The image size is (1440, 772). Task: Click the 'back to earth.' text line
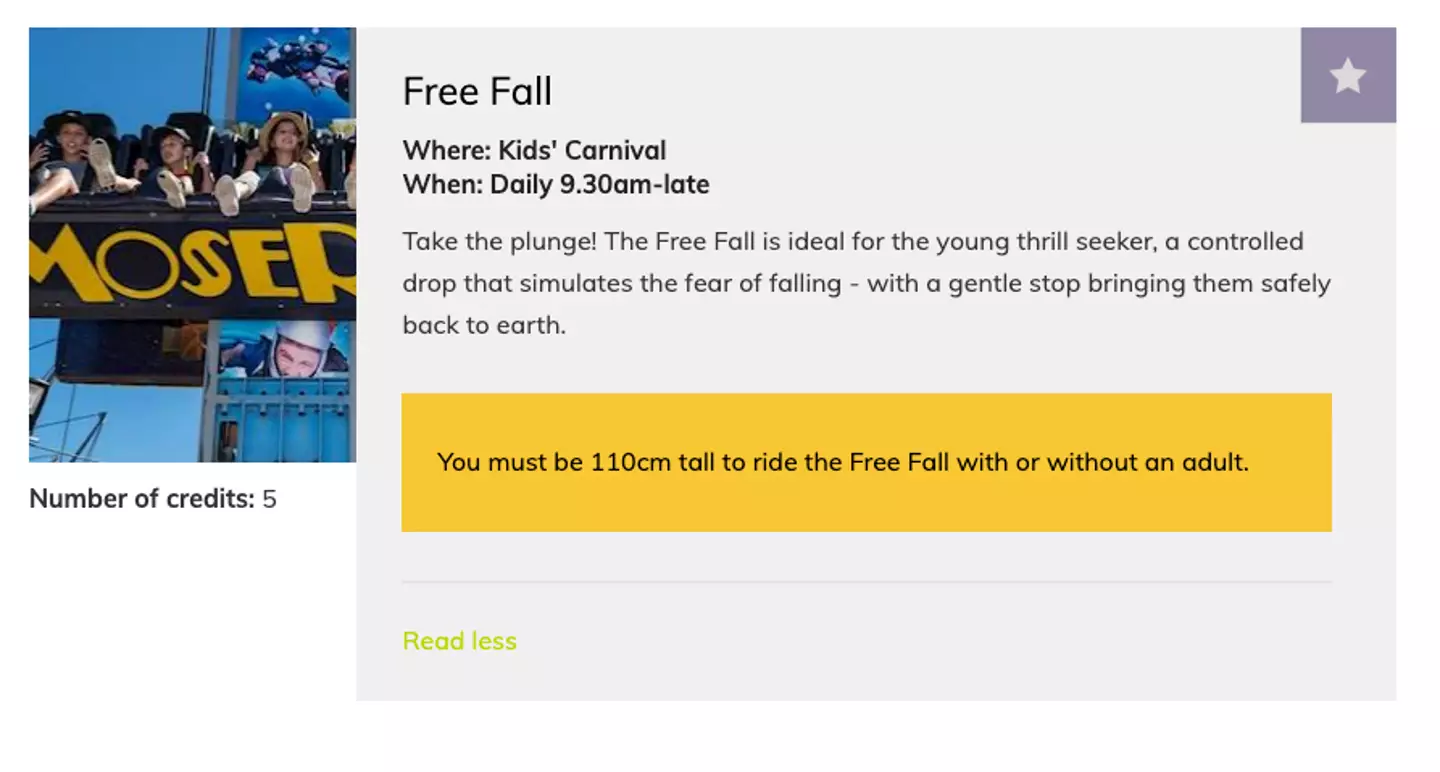click(x=484, y=325)
